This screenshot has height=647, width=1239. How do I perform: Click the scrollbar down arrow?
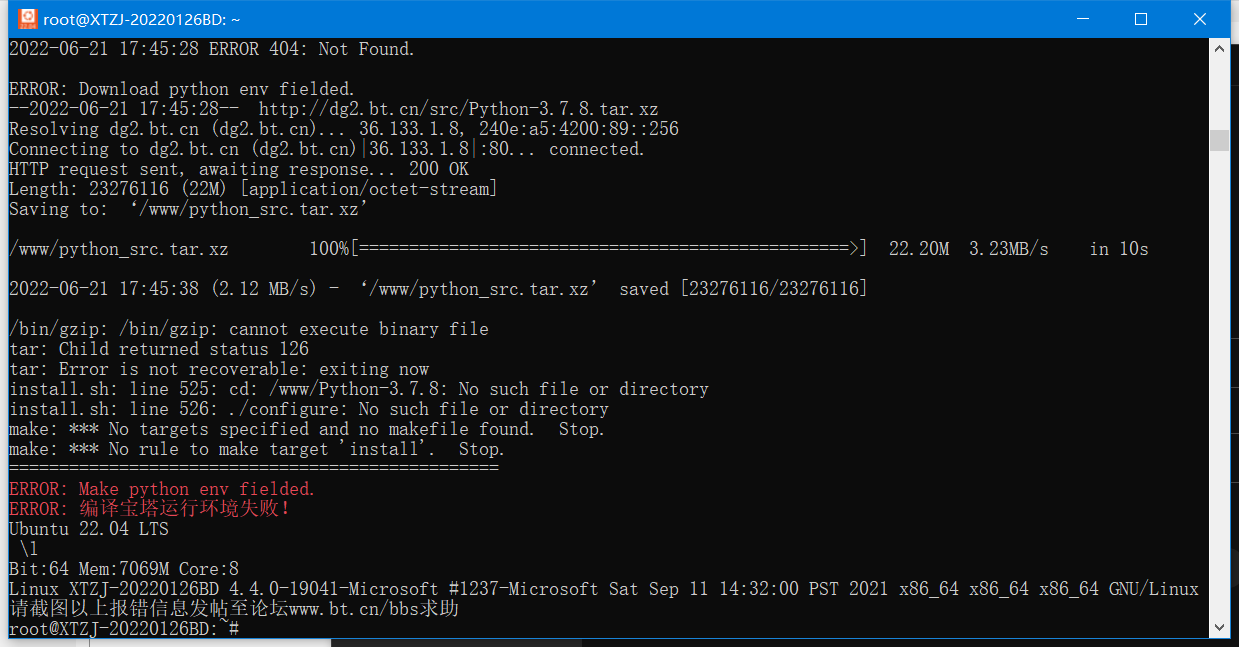1219,628
